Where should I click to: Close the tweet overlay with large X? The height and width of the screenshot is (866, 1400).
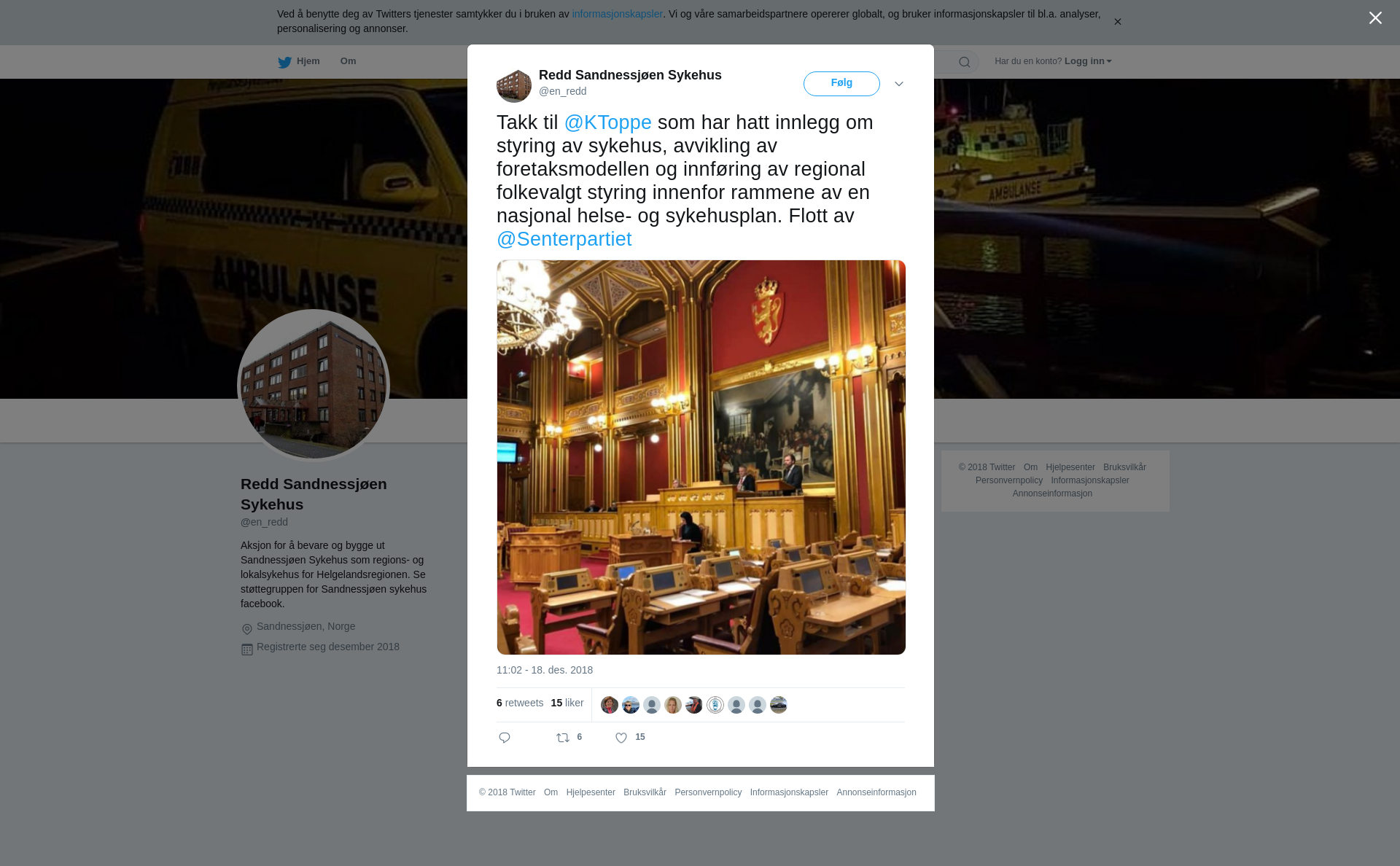coord(1375,18)
